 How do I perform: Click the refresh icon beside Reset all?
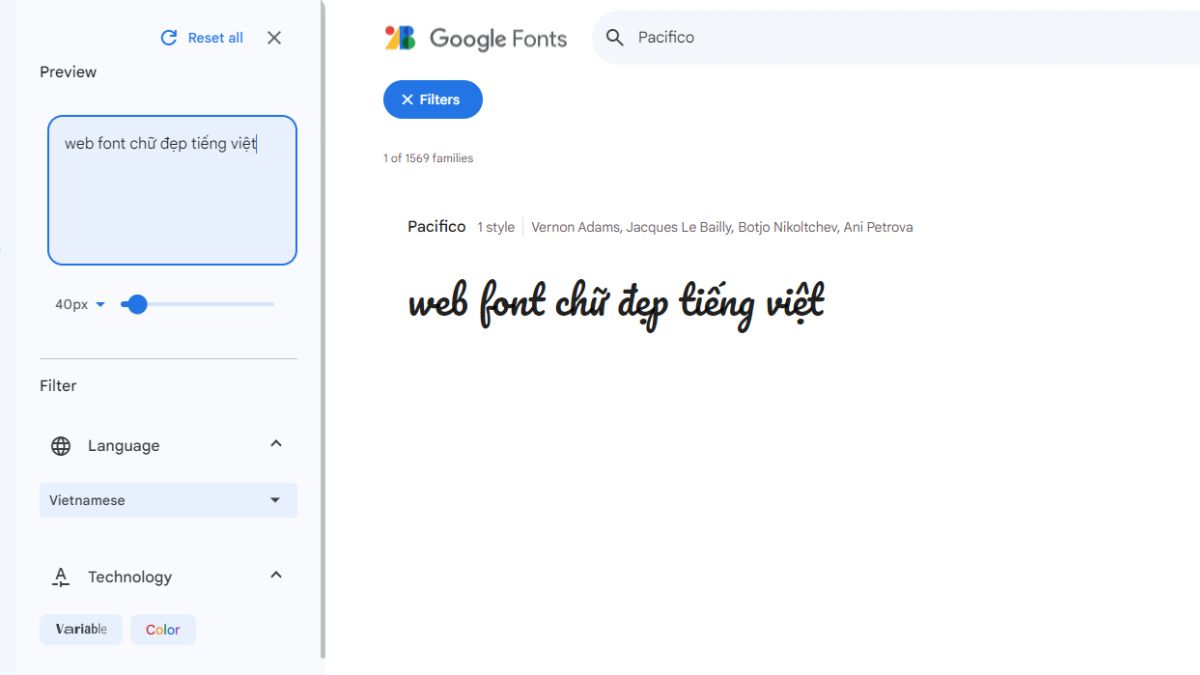pos(168,37)
